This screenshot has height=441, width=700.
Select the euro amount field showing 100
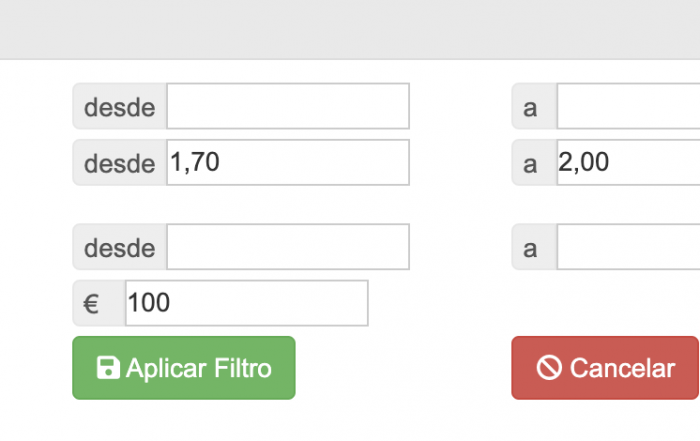pos(246,303)
